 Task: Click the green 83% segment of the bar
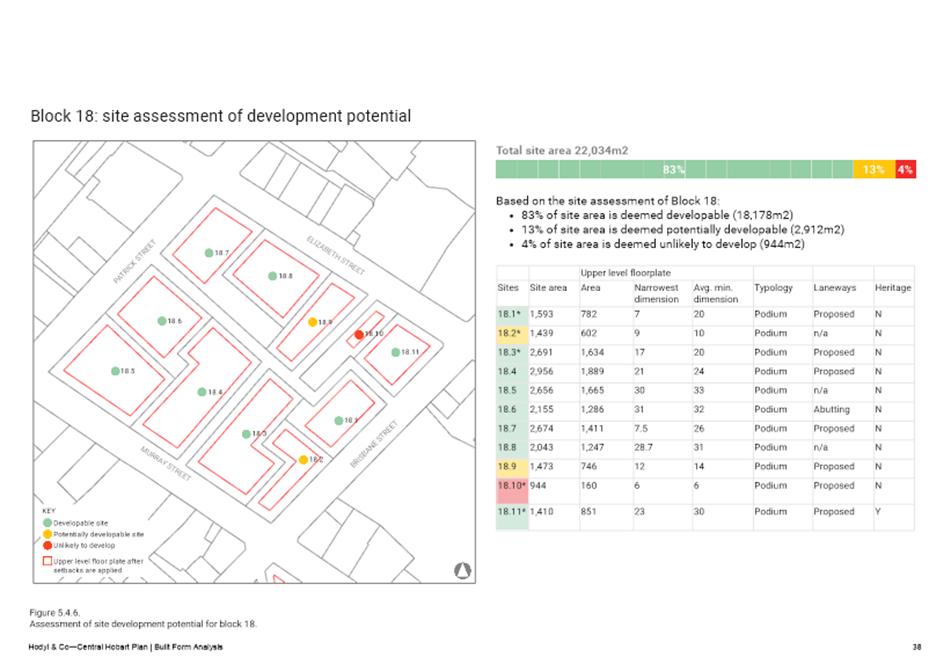tap(674, 169)
